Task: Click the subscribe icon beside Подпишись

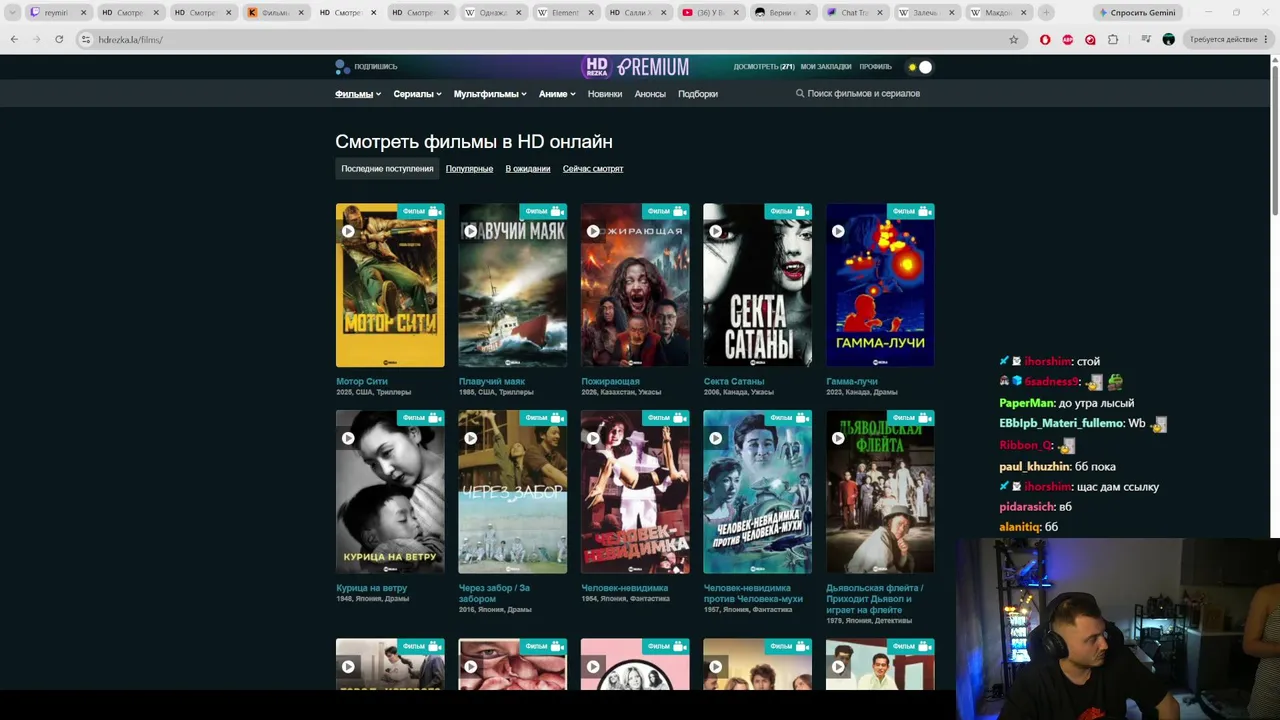Action: [343, 67]
